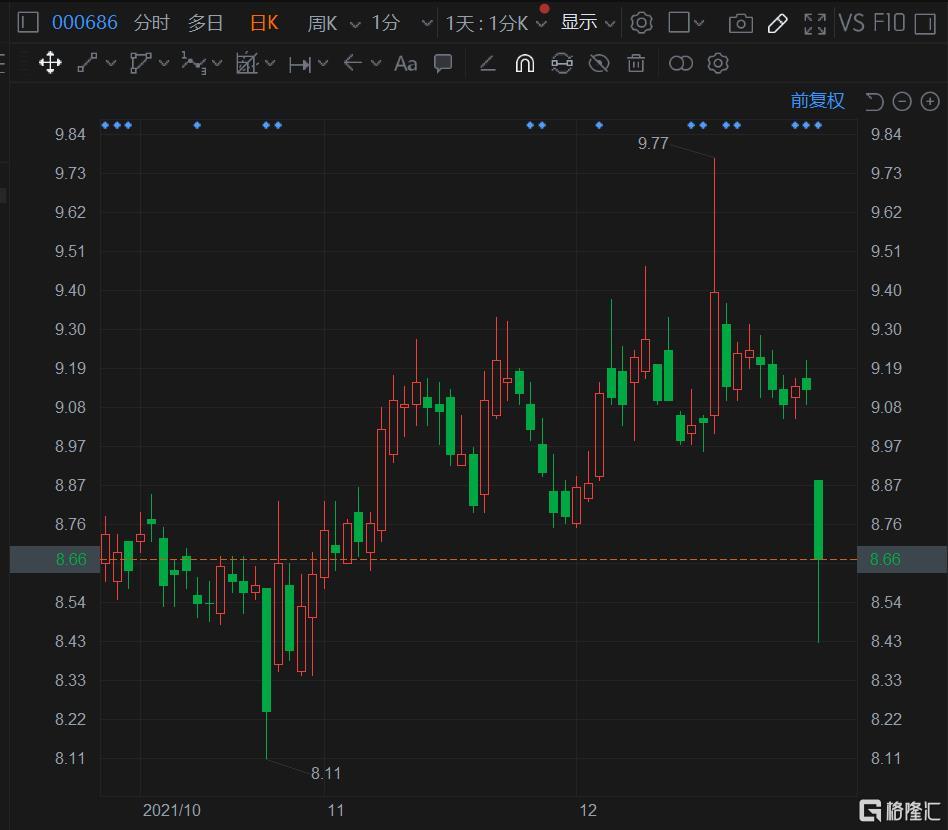Select the polygon shape drawing tool

point(140,63)
